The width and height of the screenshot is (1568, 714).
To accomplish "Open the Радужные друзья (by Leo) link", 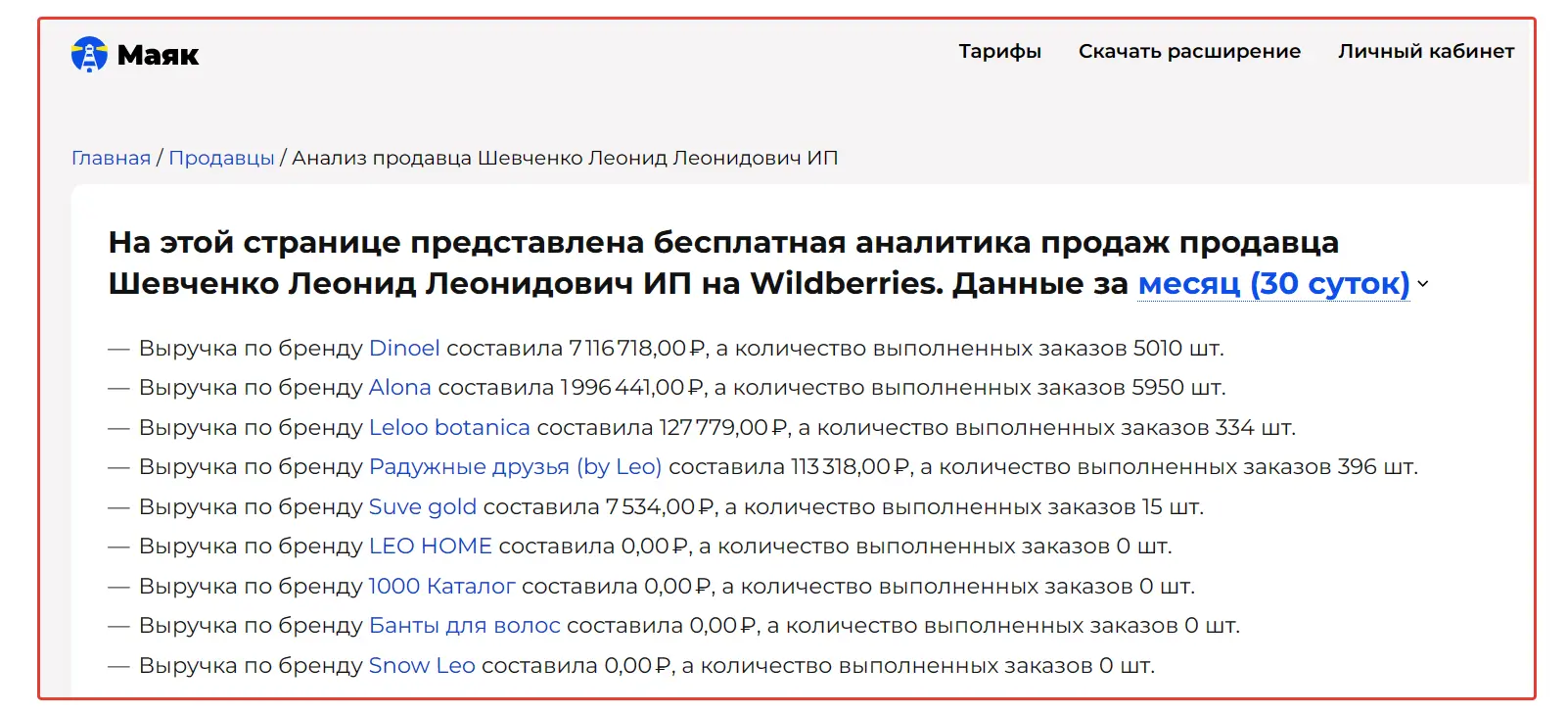I will click(x=515, y=467).
